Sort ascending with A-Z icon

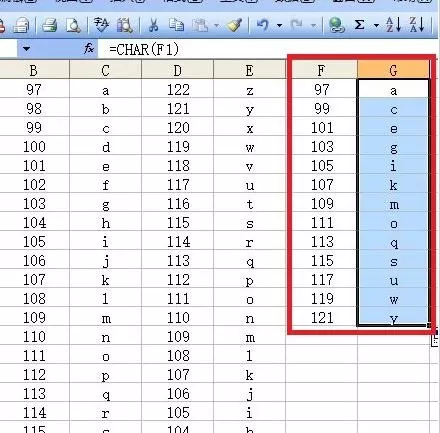[x=393, y=25]
